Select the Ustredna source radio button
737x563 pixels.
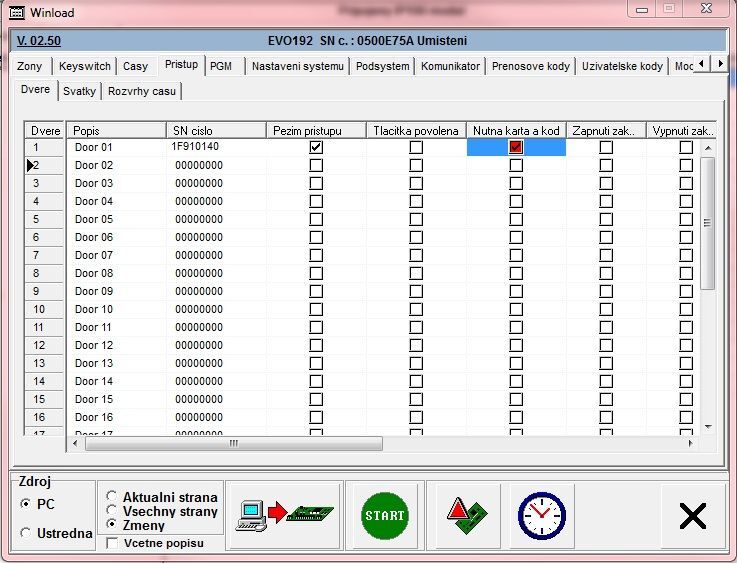[x=25, y=533]
